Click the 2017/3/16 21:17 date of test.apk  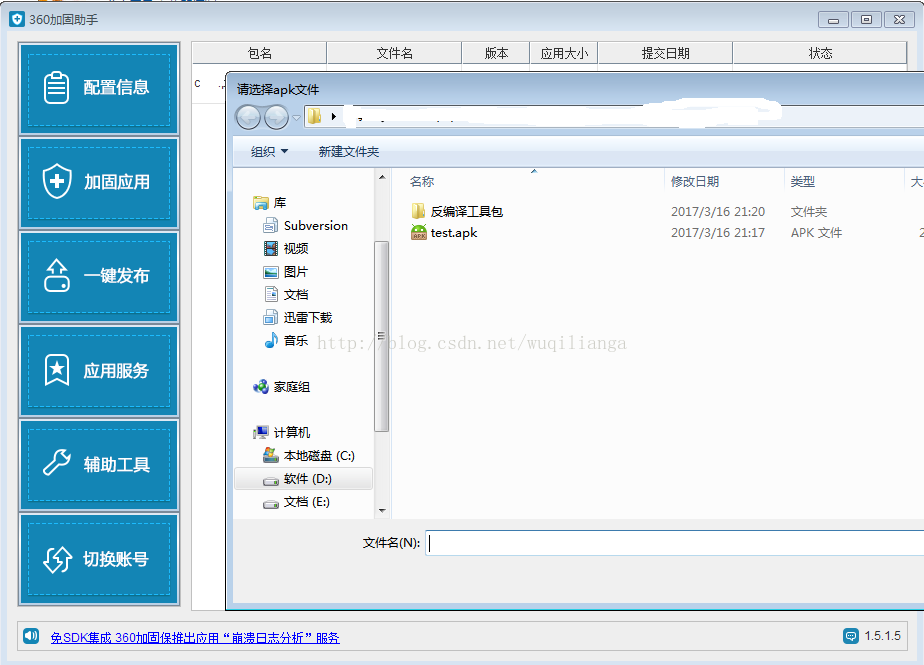(x=718, y=233)
